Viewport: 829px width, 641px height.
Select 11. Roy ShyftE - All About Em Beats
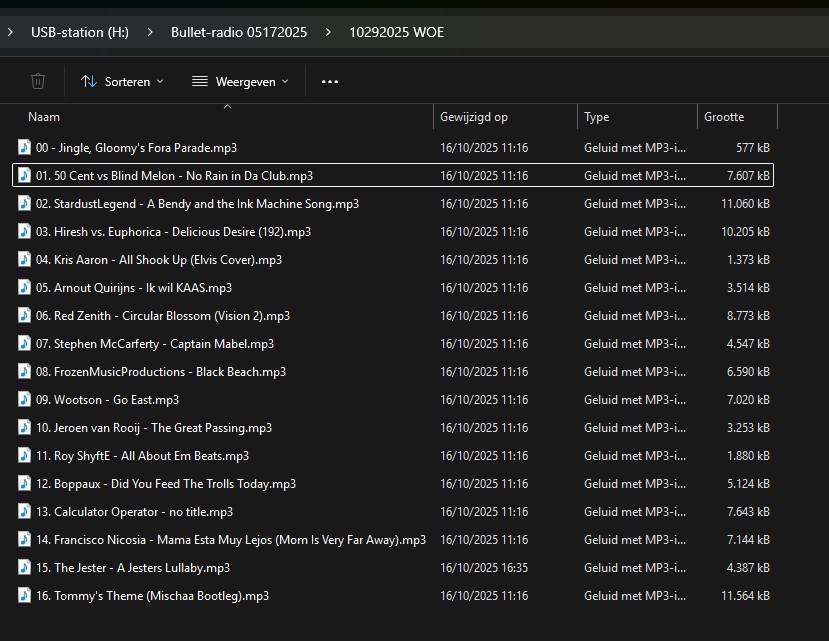[142, 456]
